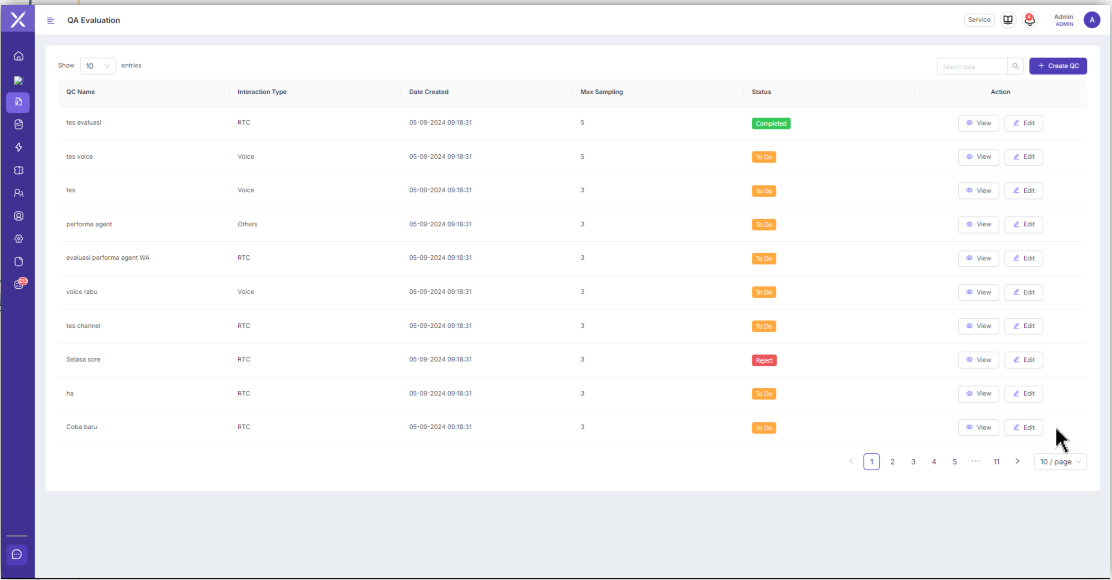Viewport: 1112px width, 580px height.
Task: Click the pagination ellipsis jump control
Action: pyautogui.click(x=976, y=462)
